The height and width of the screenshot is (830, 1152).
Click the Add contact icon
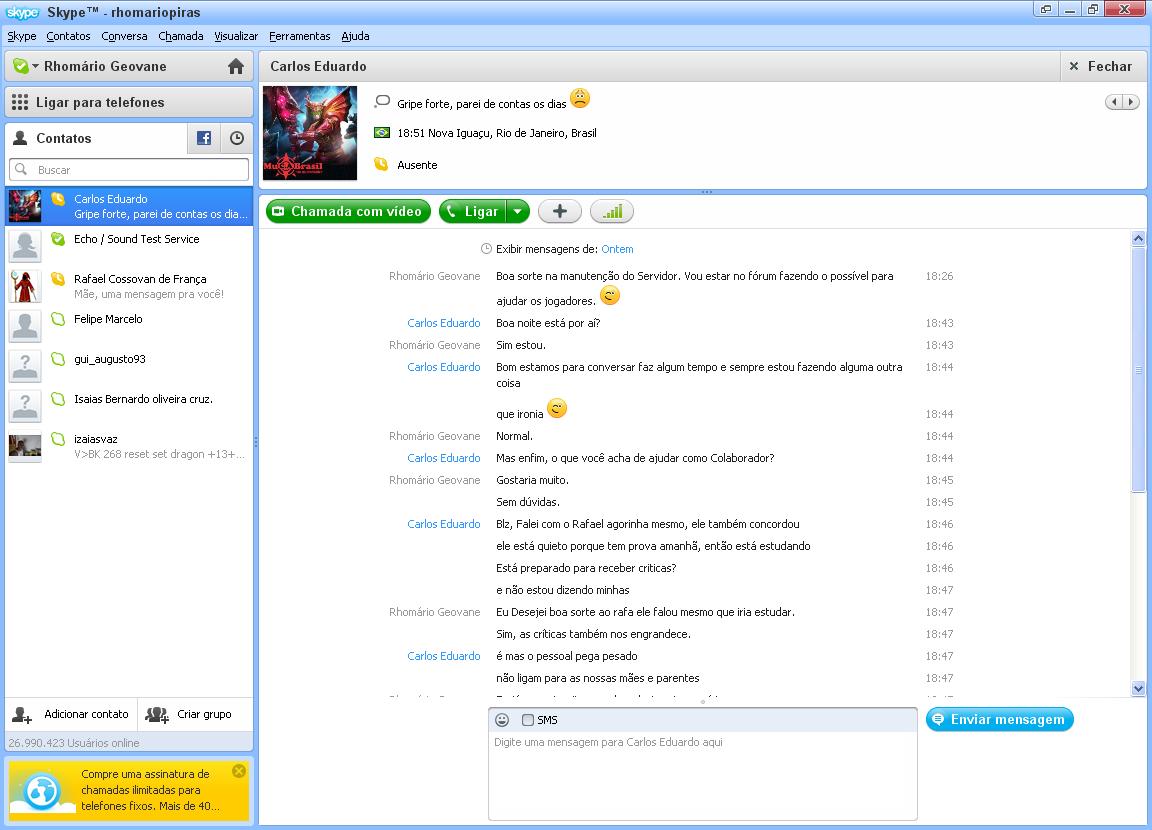[x=22, y=714]
